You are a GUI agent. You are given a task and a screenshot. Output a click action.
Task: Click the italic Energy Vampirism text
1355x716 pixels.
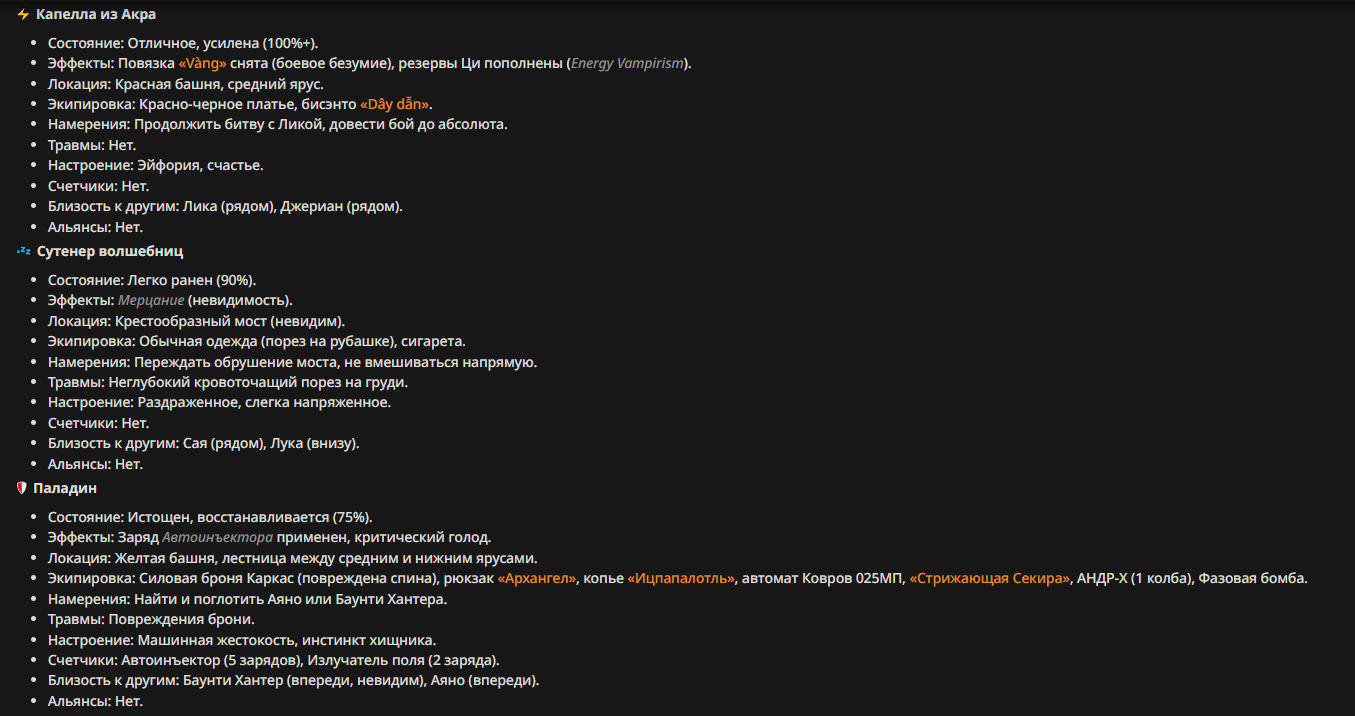[627, 63]
